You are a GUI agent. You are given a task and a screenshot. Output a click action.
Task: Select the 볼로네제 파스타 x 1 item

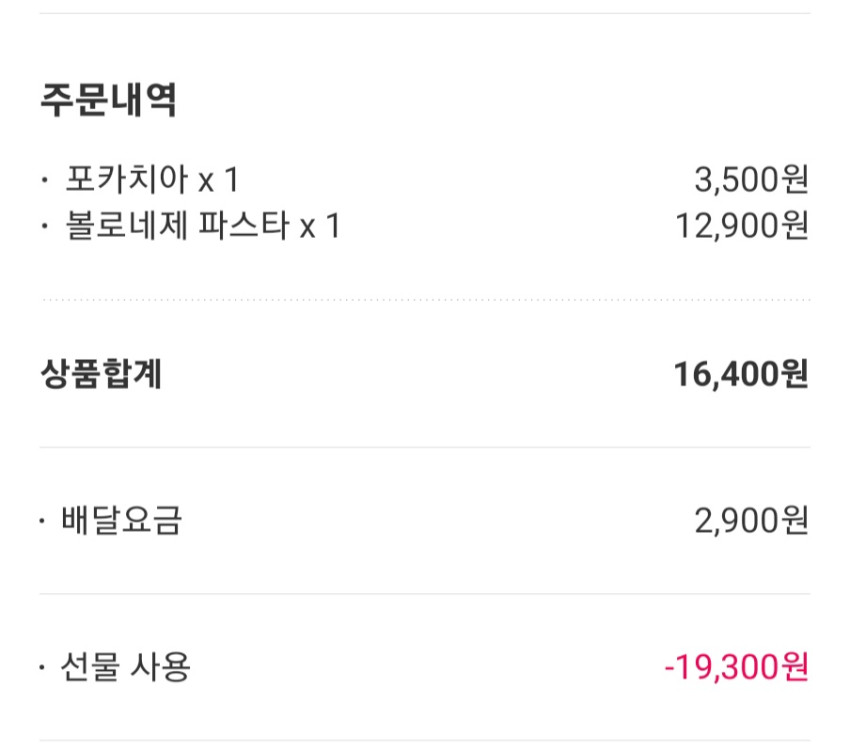(x=203, y=225)
